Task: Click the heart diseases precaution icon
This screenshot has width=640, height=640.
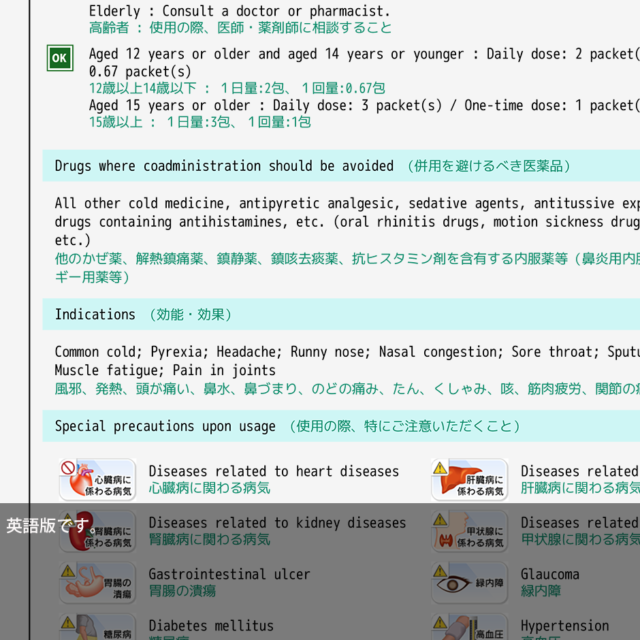Action: (x=97, y=479)
